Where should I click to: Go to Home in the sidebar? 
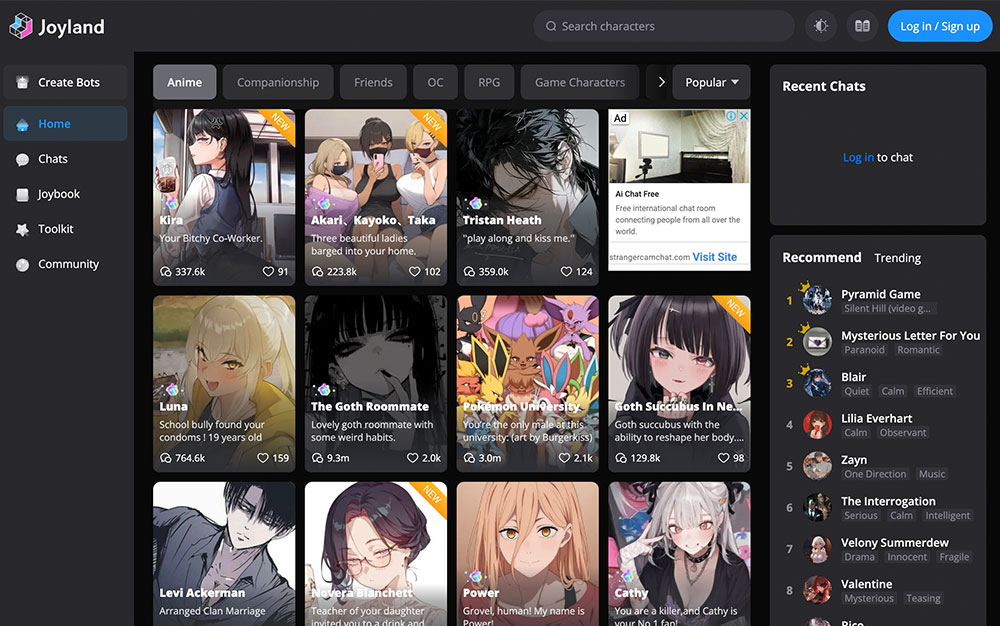[x=66, y=124]
